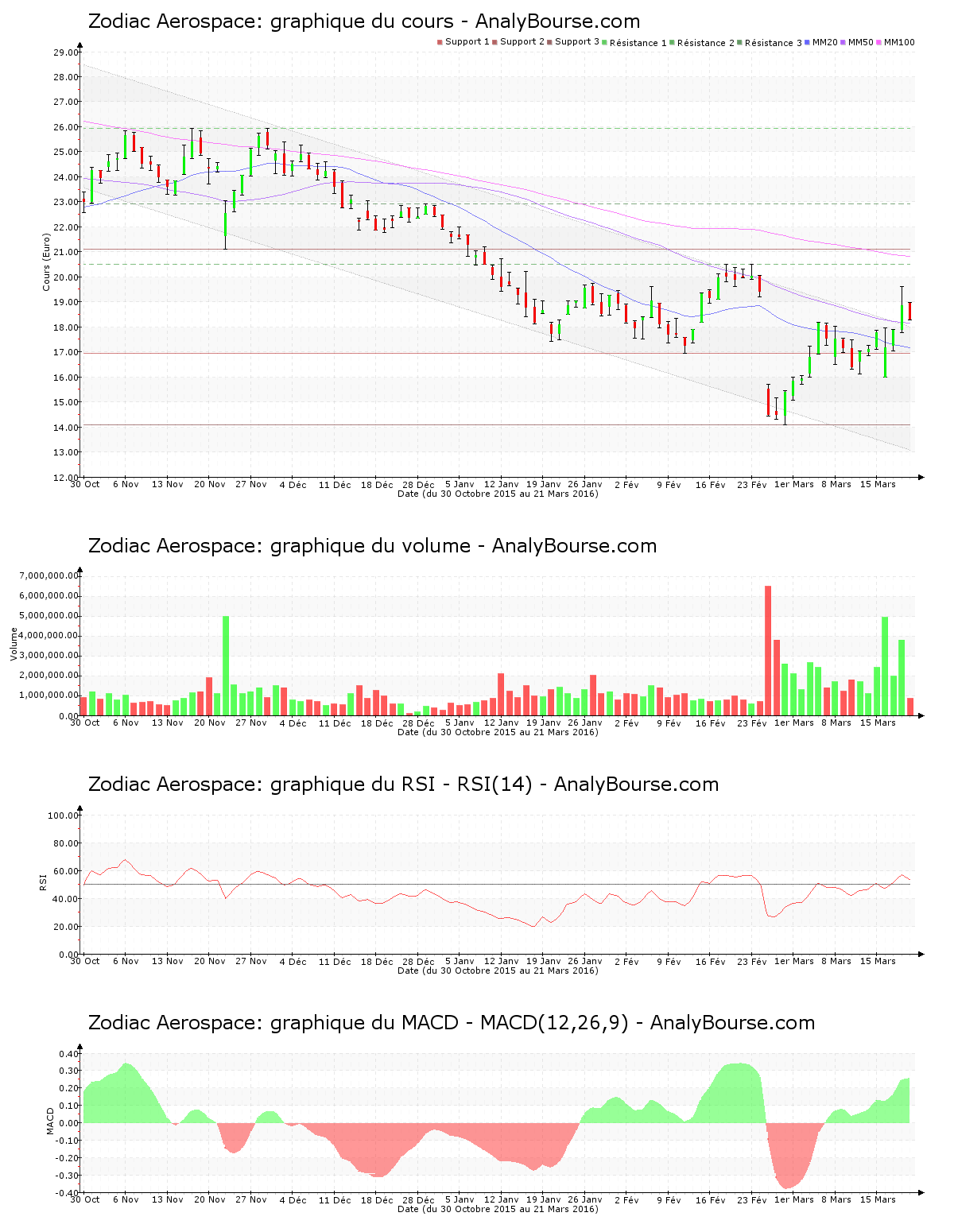954x1232 pixels.
Task: Click the MM100 pink legend square
Action: coord(879,42)
